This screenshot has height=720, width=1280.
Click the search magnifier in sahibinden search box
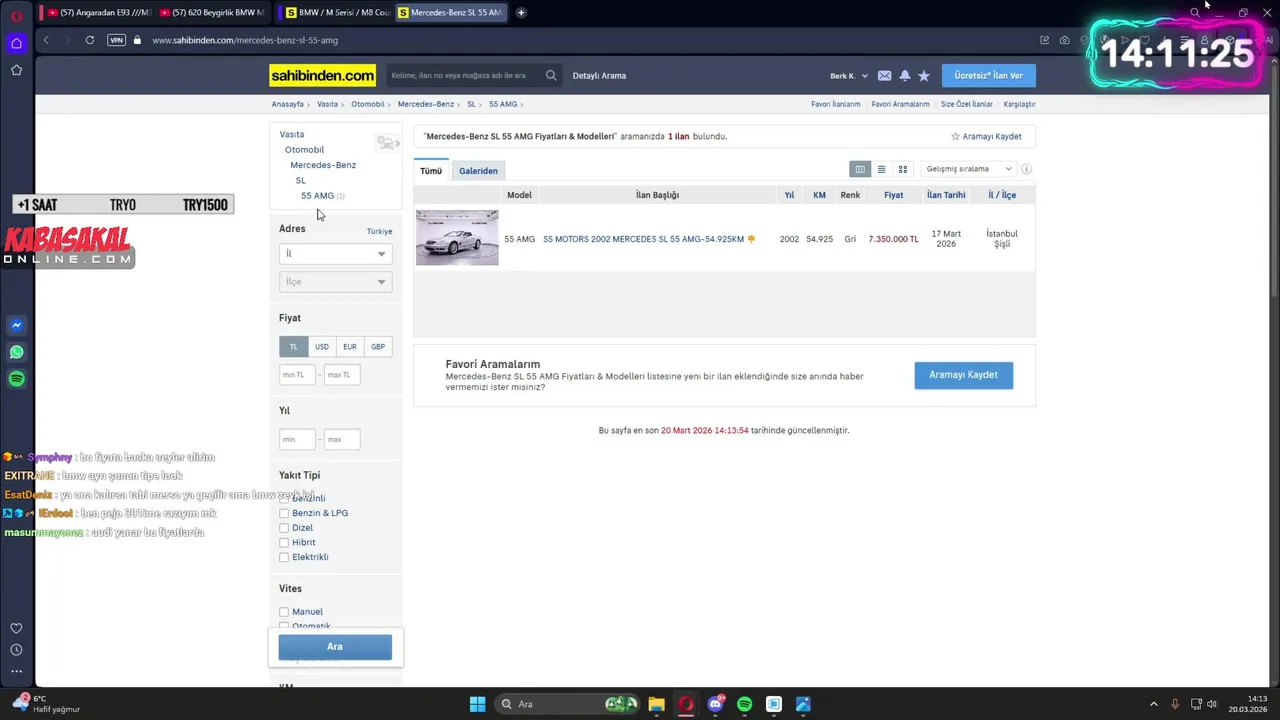point(551,75)
